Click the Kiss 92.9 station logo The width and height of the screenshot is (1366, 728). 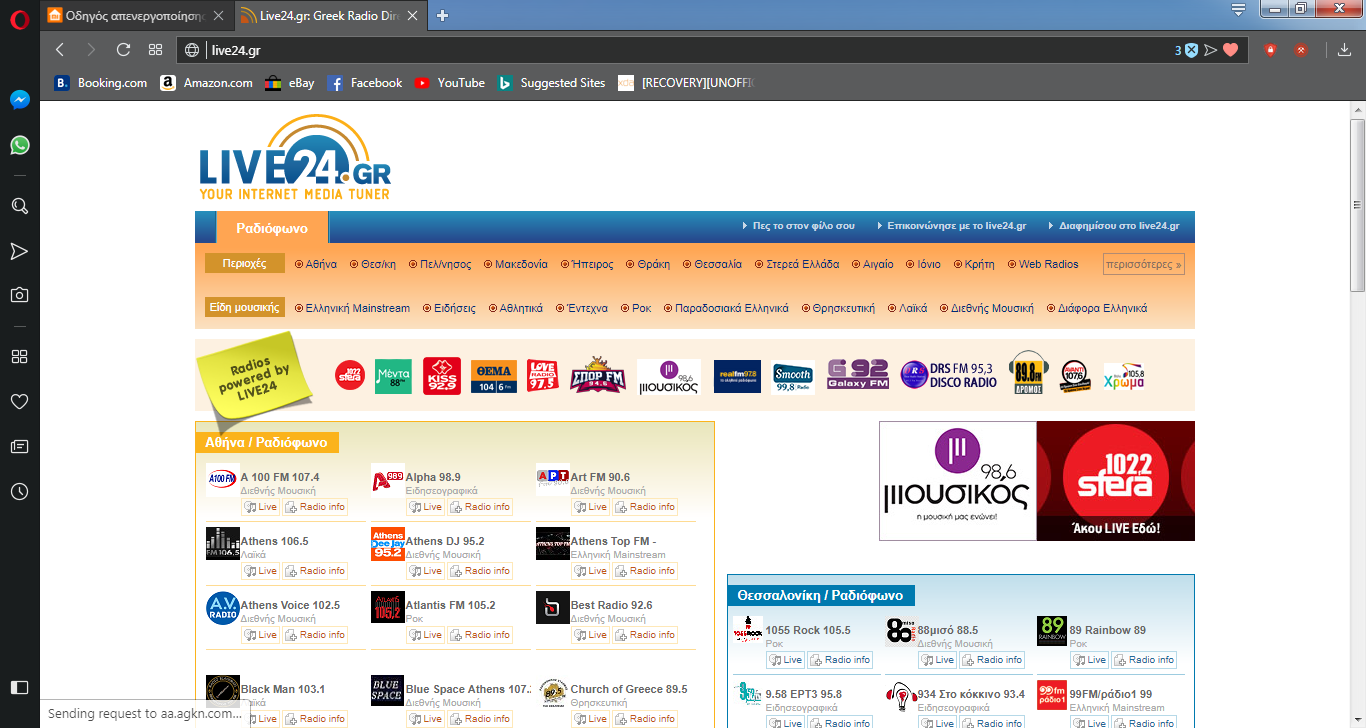pyautogui.click(x=441, y=376)
